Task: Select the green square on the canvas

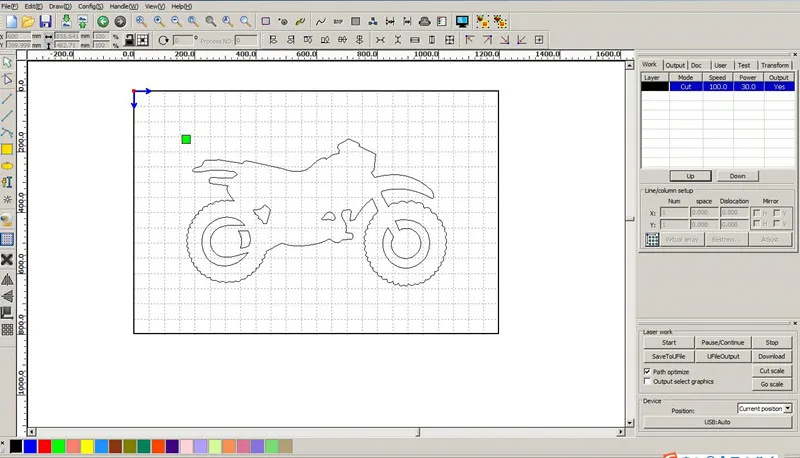Action: (186, 139)
